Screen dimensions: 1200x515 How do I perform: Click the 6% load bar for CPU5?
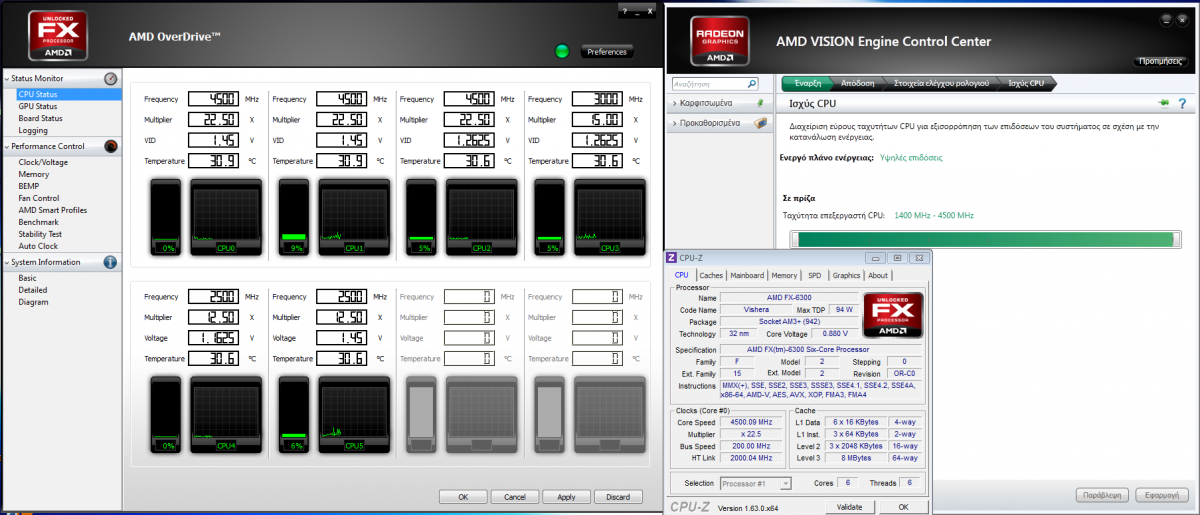tap(295, 413)
